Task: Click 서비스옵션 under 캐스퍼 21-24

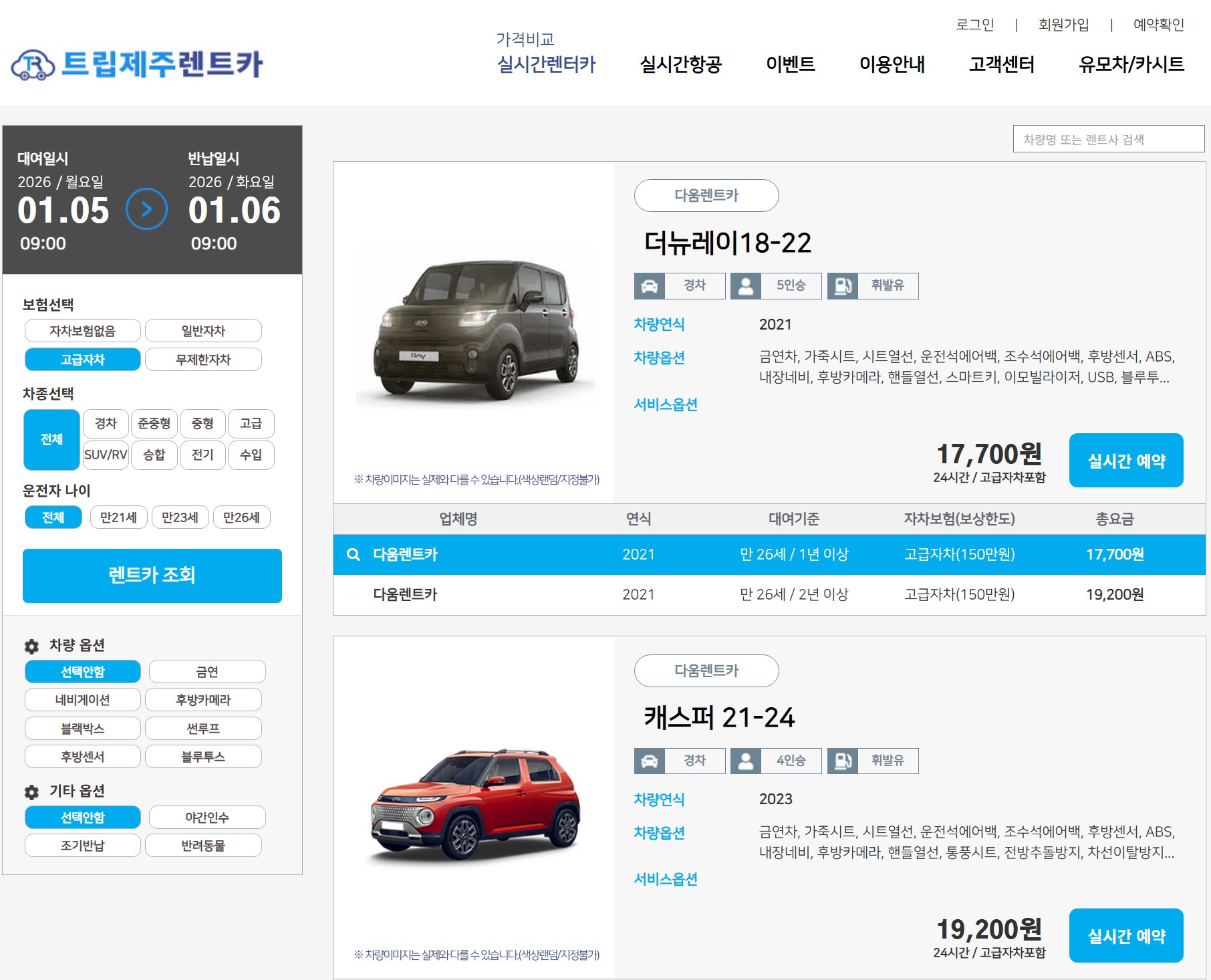Action: [x=666, y=879]
